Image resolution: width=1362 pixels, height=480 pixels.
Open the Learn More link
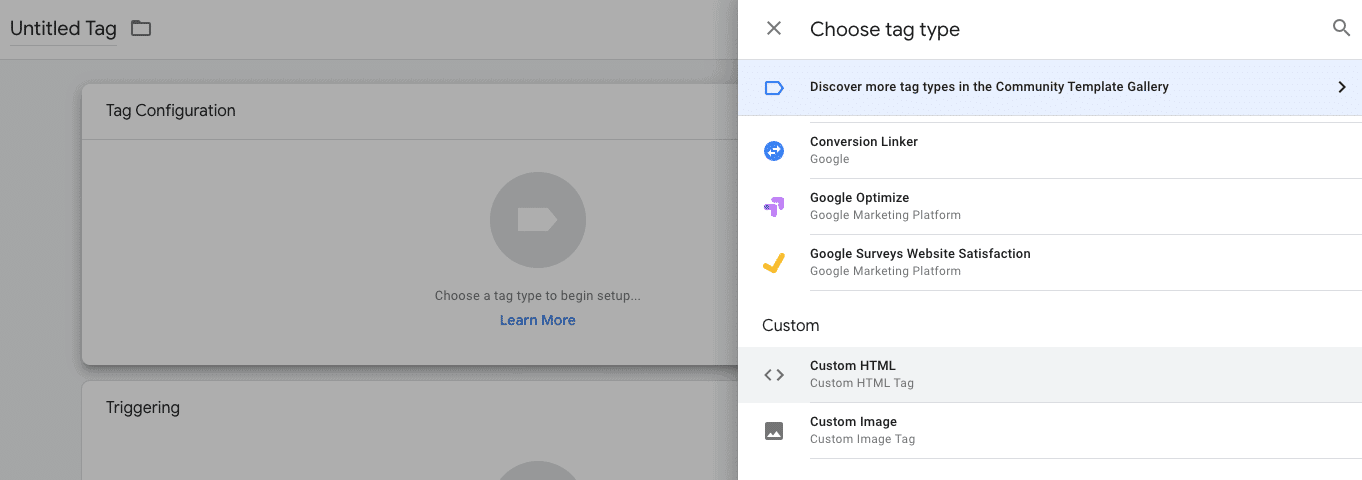538,320
